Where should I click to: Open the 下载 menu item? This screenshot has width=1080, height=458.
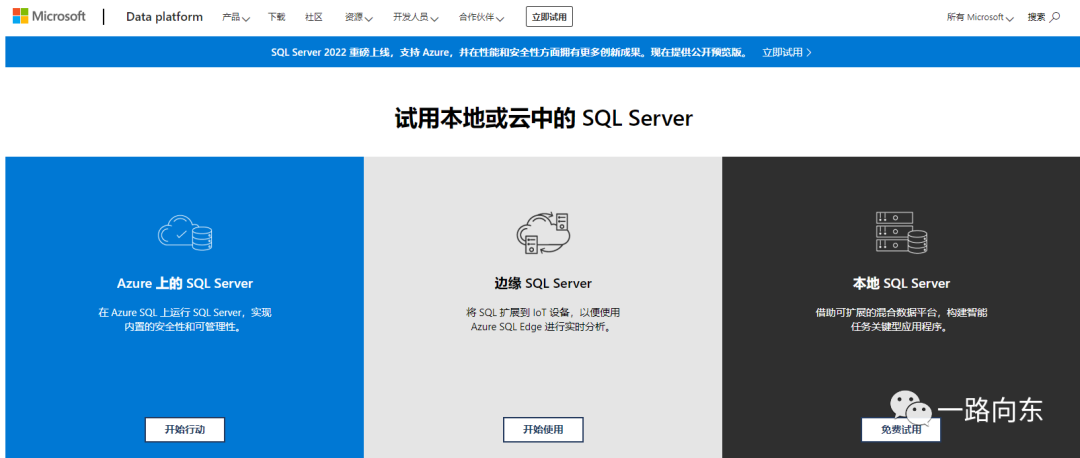pos(276,17)
